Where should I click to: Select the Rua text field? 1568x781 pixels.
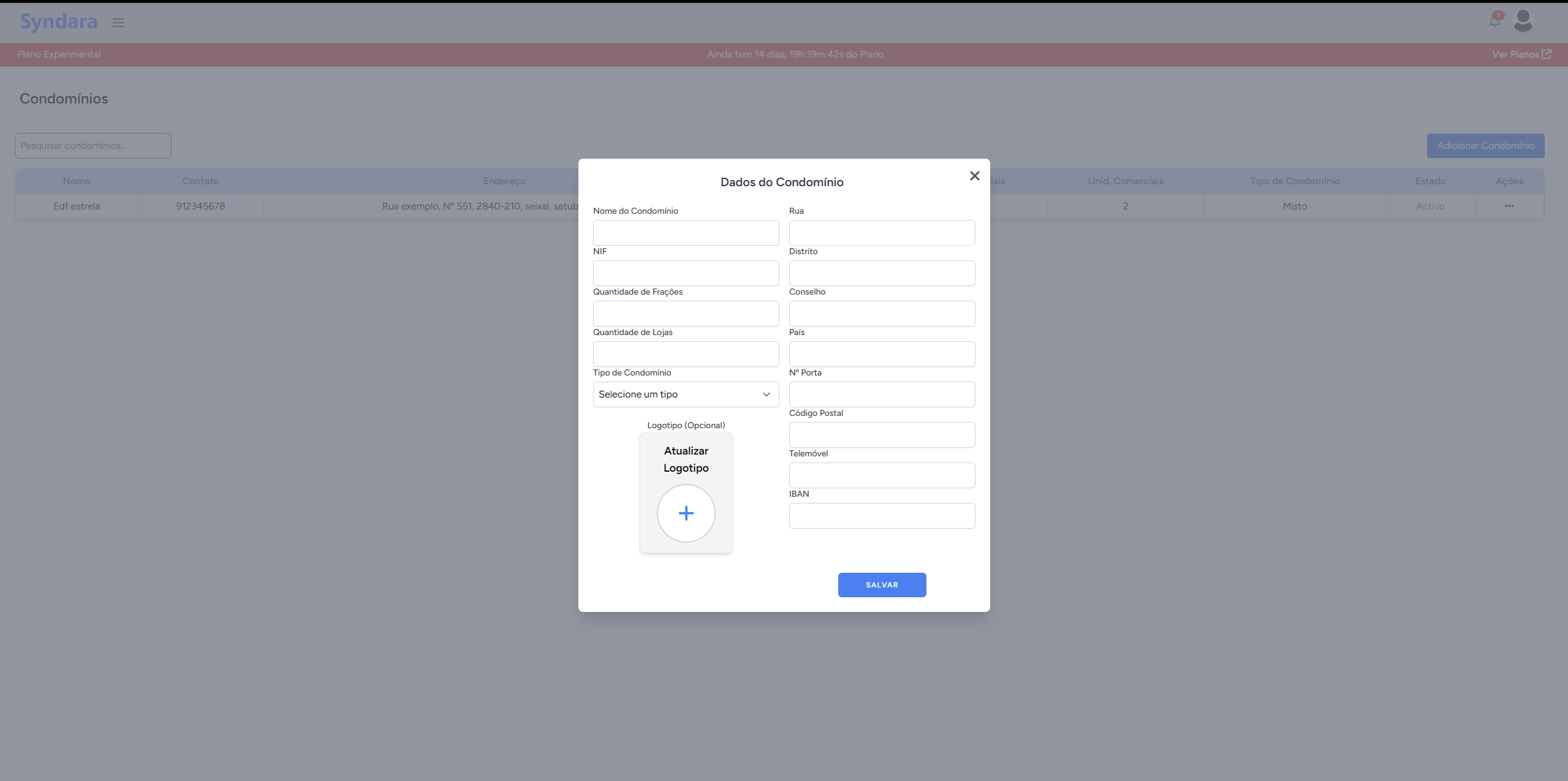click(882, 233)
